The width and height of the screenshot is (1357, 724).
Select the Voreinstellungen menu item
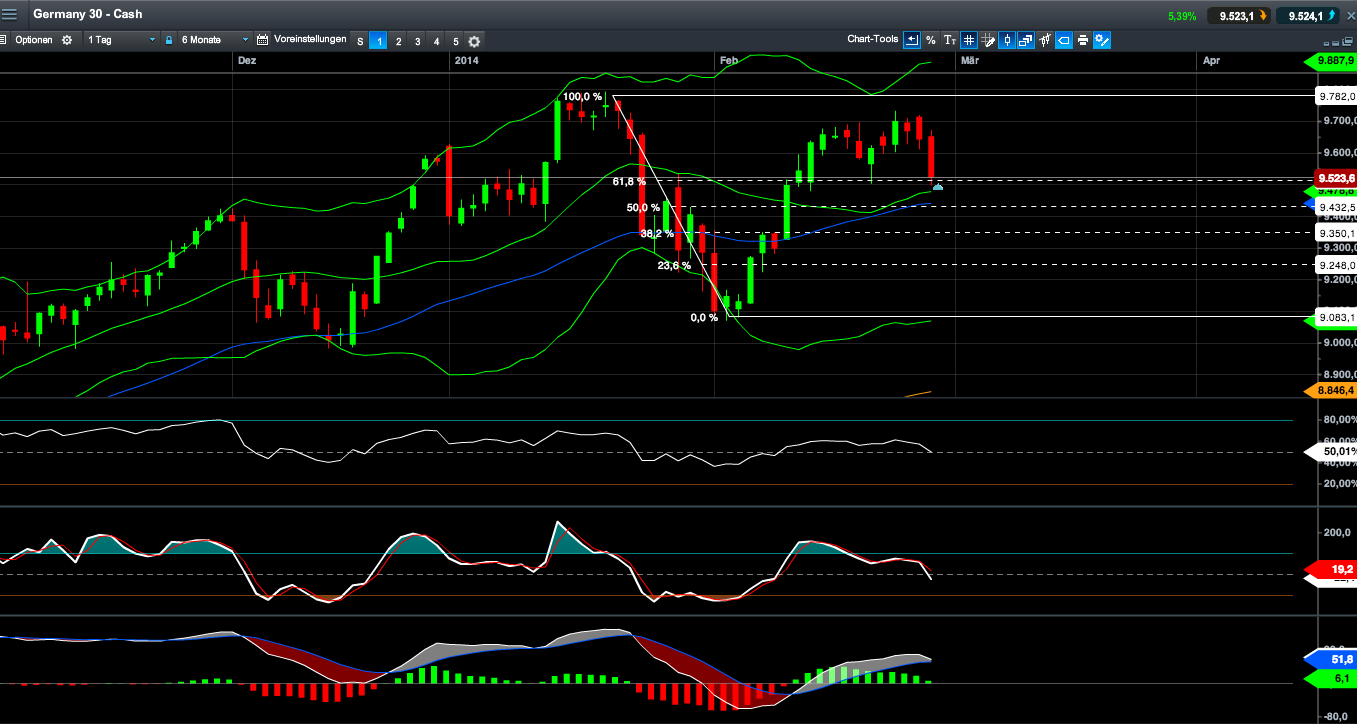(x=310, y=40)
